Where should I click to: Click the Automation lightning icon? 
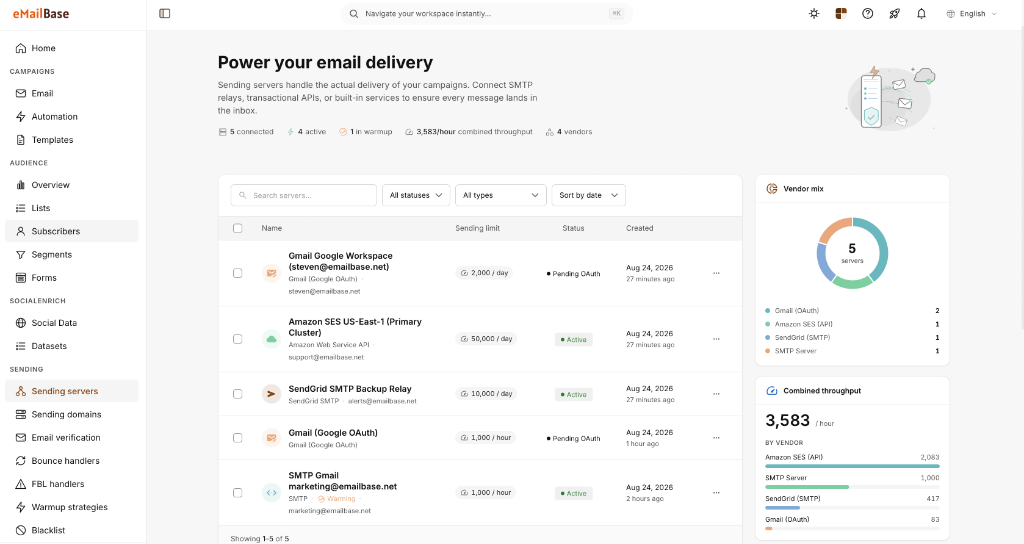click(21, 117)
